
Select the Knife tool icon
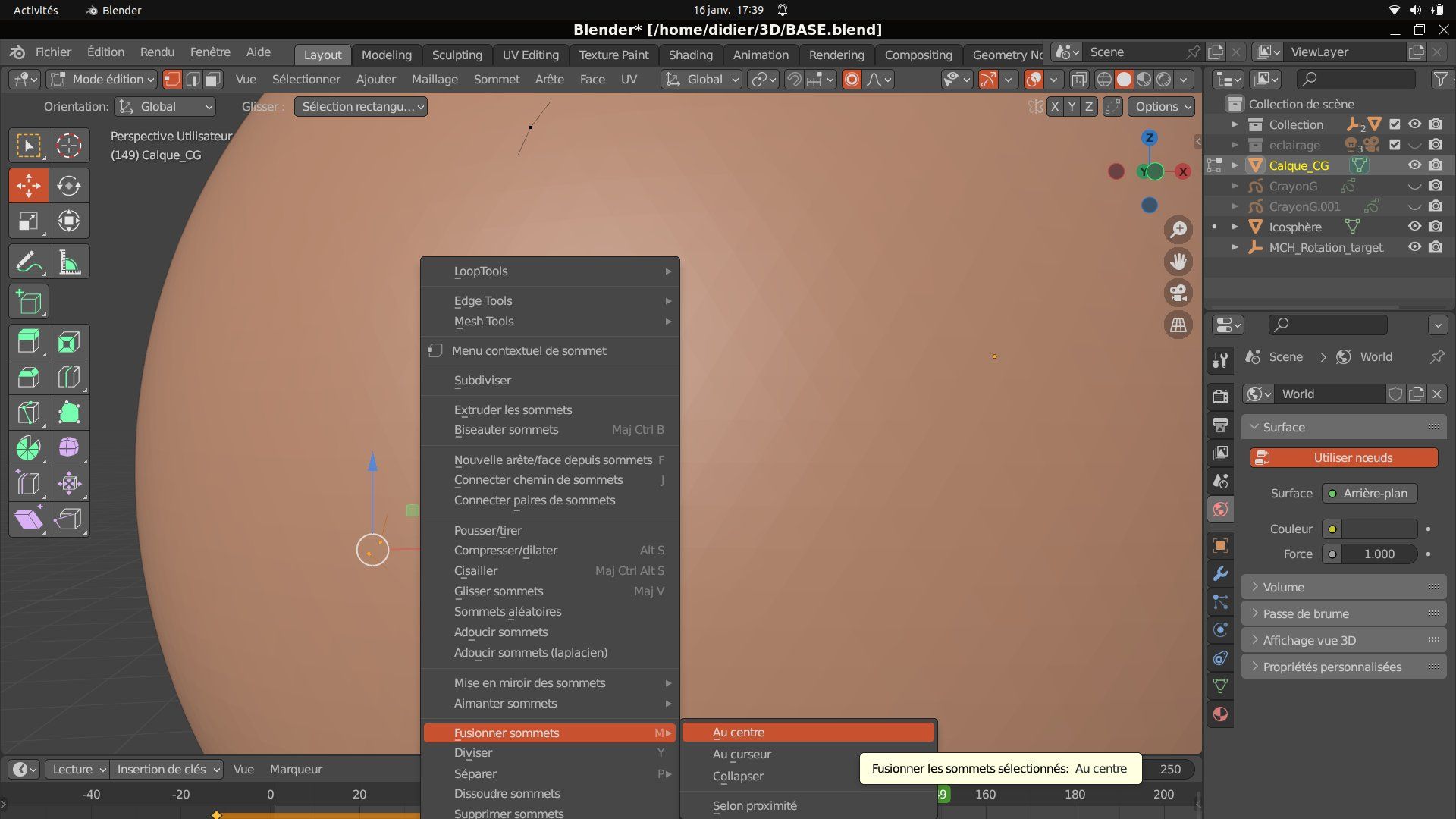click(29, 413)
